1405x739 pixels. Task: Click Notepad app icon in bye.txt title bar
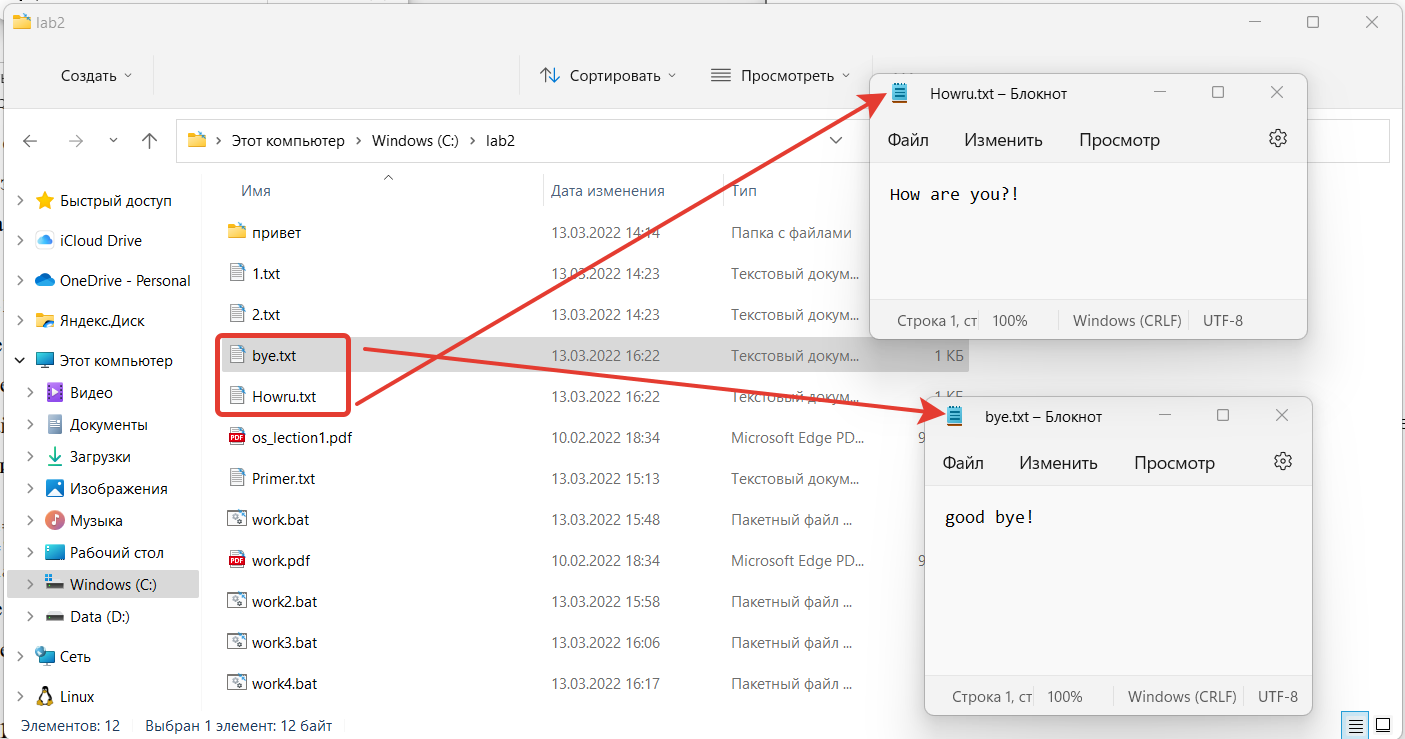click(x=955, y=416)
